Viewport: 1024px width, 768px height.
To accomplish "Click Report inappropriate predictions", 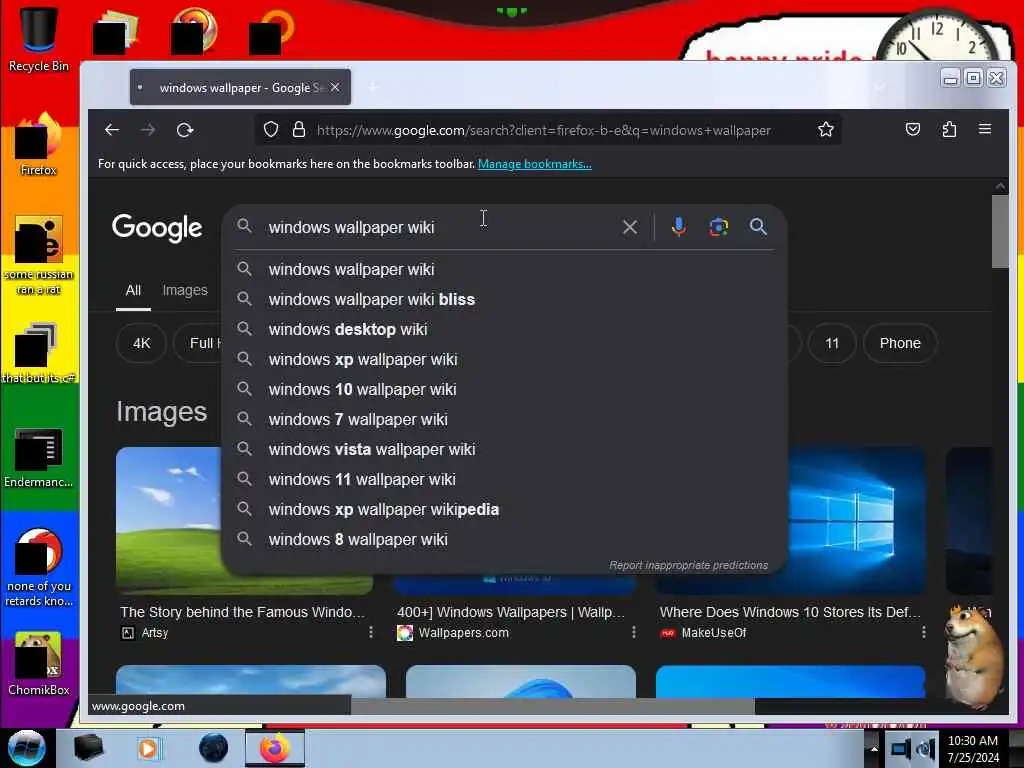I will pyautogui.click(x=688, y=565).
